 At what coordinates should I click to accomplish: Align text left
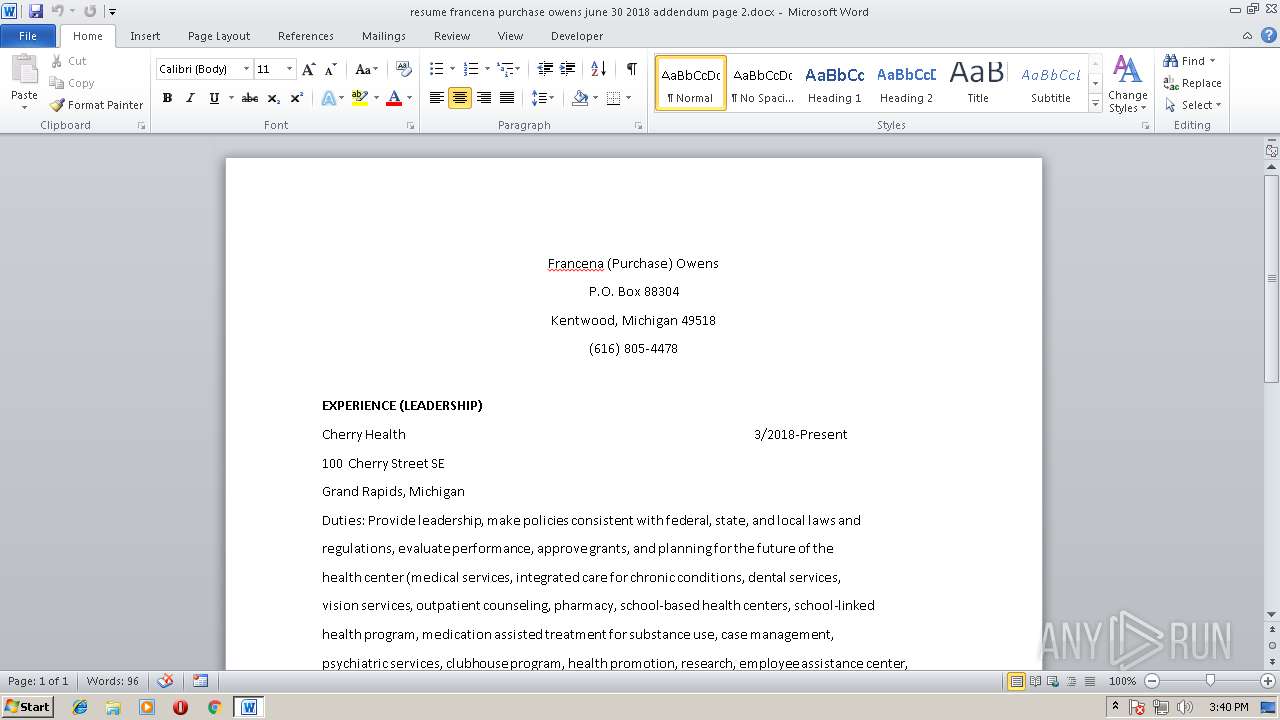(437, 98)
